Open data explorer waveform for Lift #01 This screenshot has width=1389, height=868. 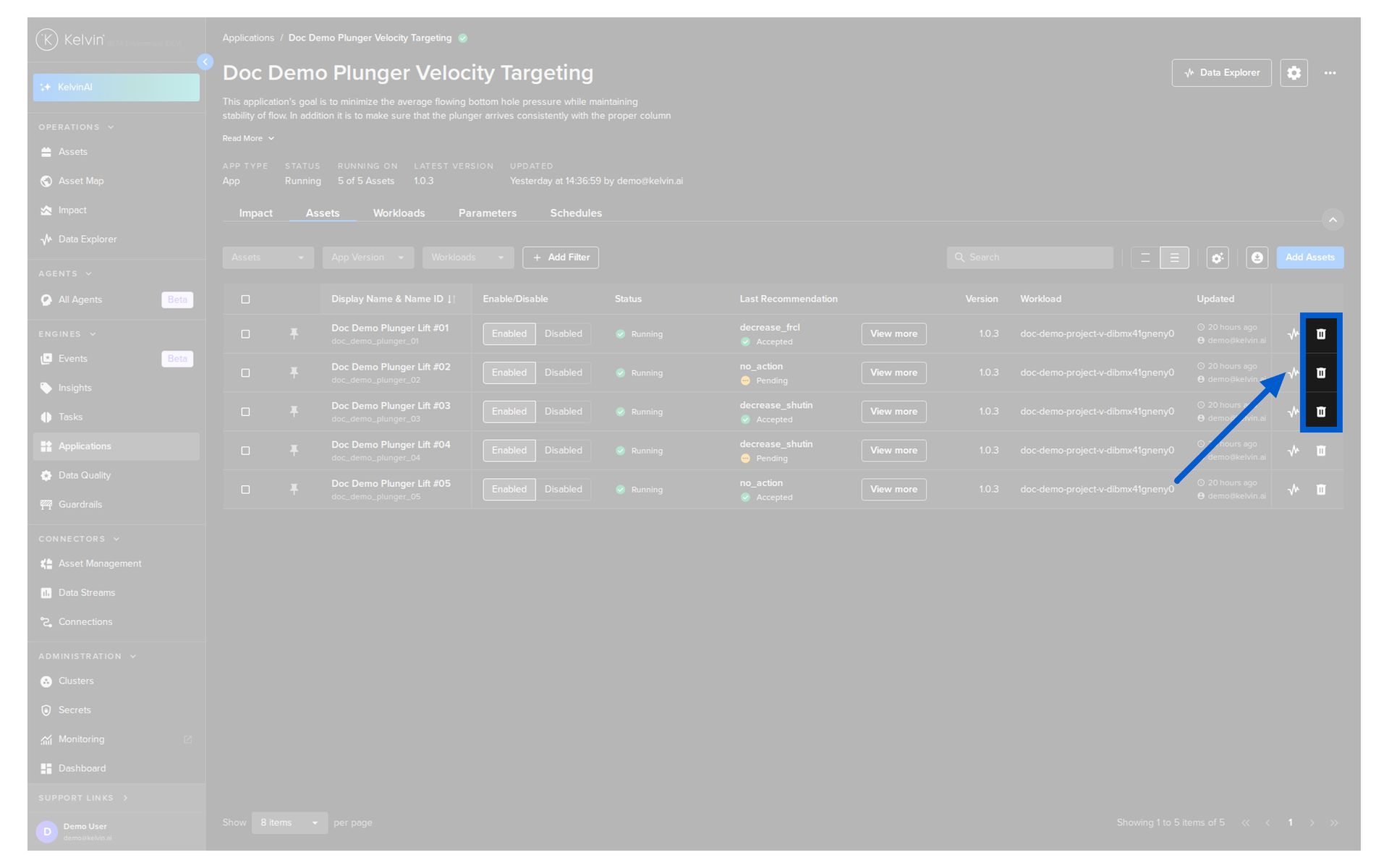pyautogui.click(x=1294, y=334)
